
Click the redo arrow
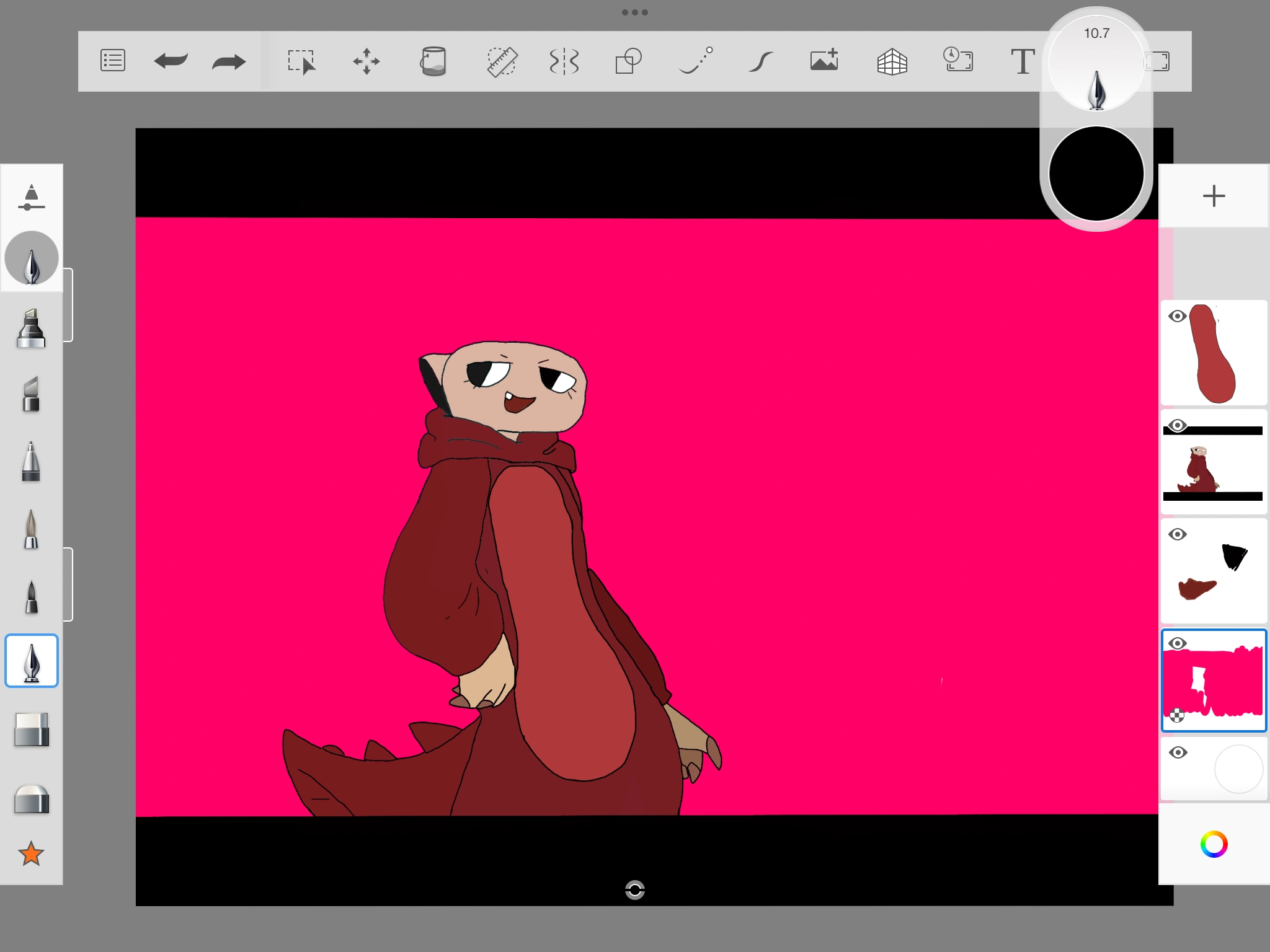(x=229, y=61)
